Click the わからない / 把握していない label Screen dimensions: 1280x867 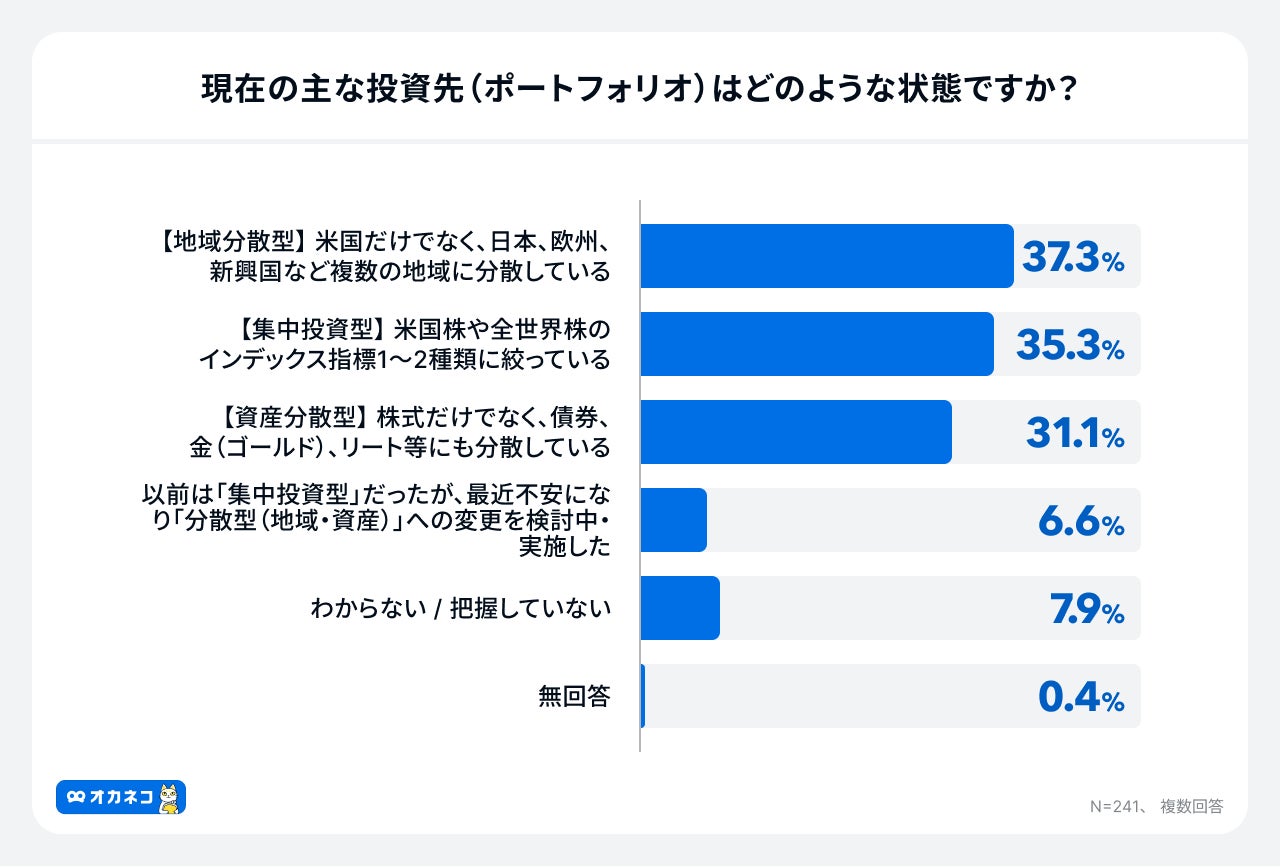point(461,608)
